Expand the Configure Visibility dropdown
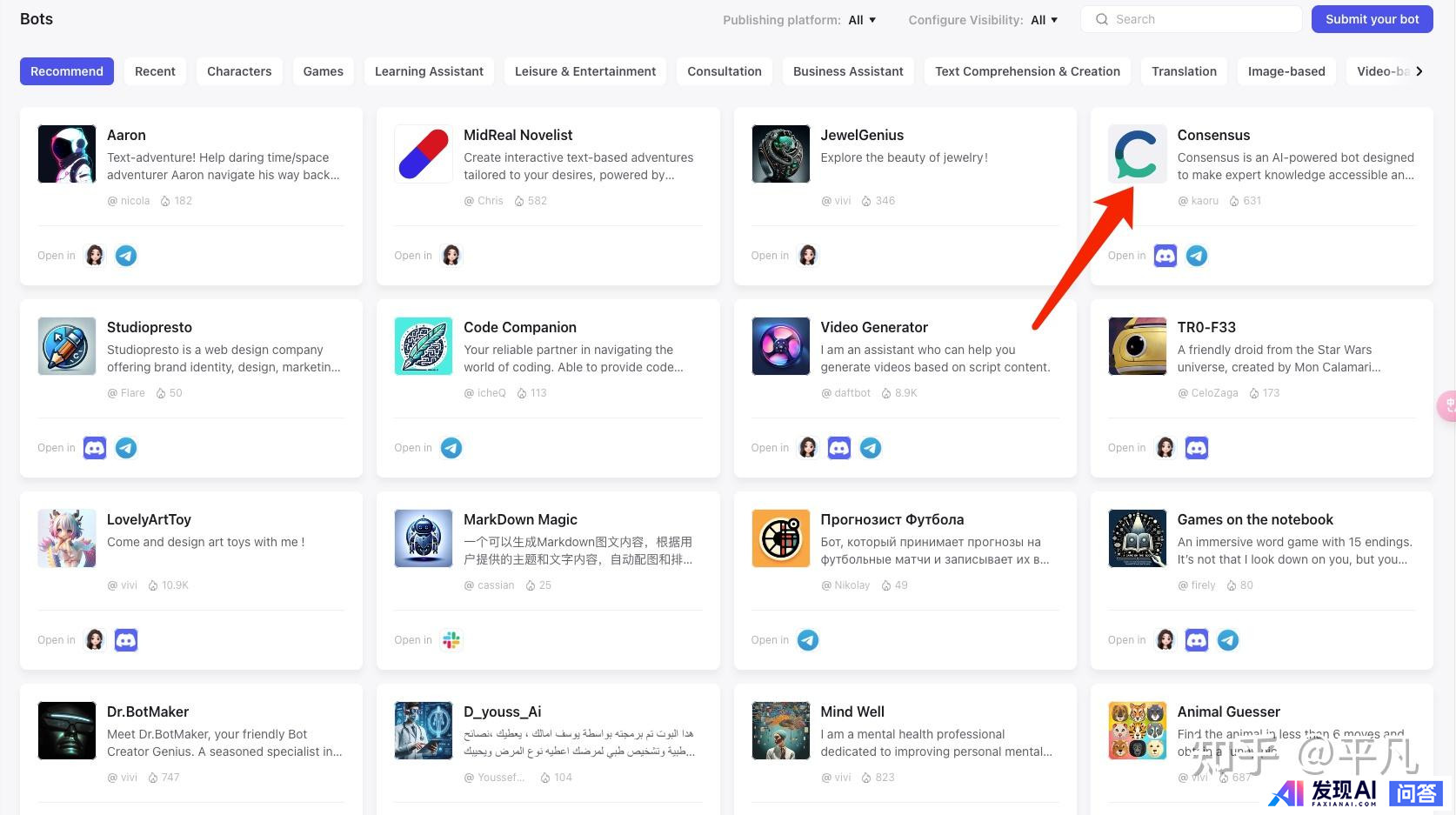The width and height of the screenshot is (1456, 815). coord(1044,20)
